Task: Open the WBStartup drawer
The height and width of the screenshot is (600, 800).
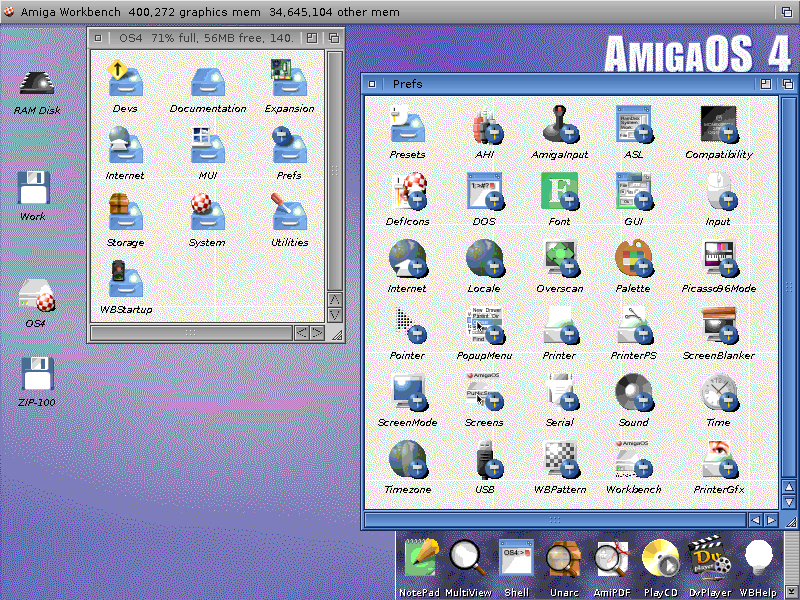Action: pos(125,280)
